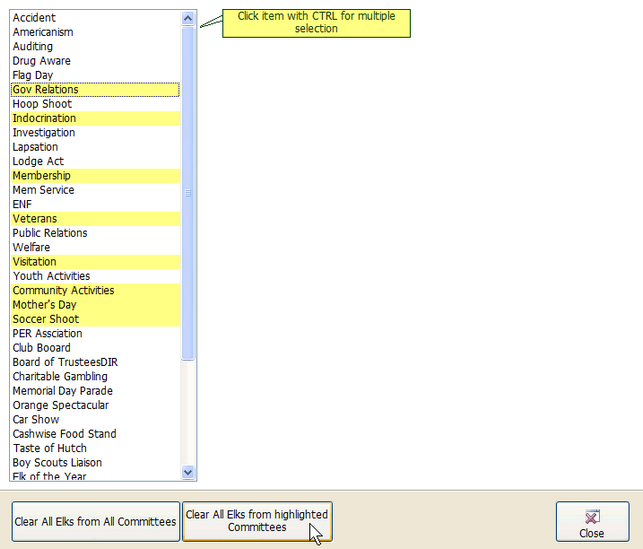643x549 pixels.
Task: Pick Boy Scouts Liaison from list
Action: [57, 463]
